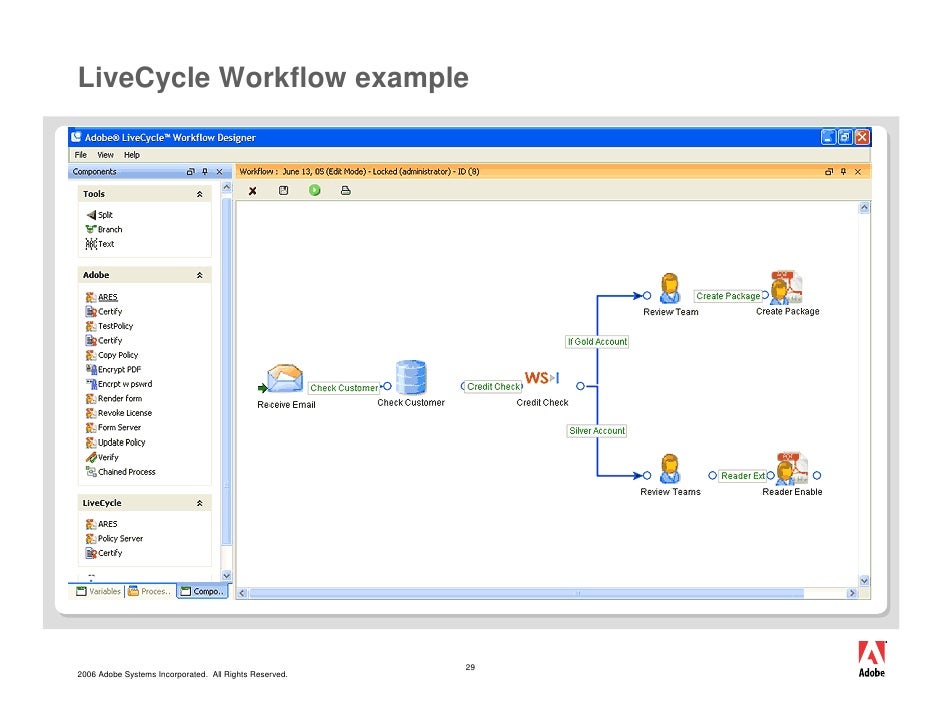This screenshot has height=728, width=942.
Task: Select the Copy Policy component
Action: tap(112, 355)
